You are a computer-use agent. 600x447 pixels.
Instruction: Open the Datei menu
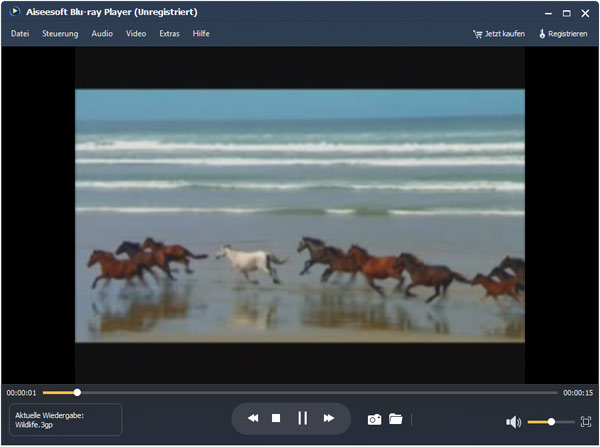pyautogui.click(x=20, y=34)
